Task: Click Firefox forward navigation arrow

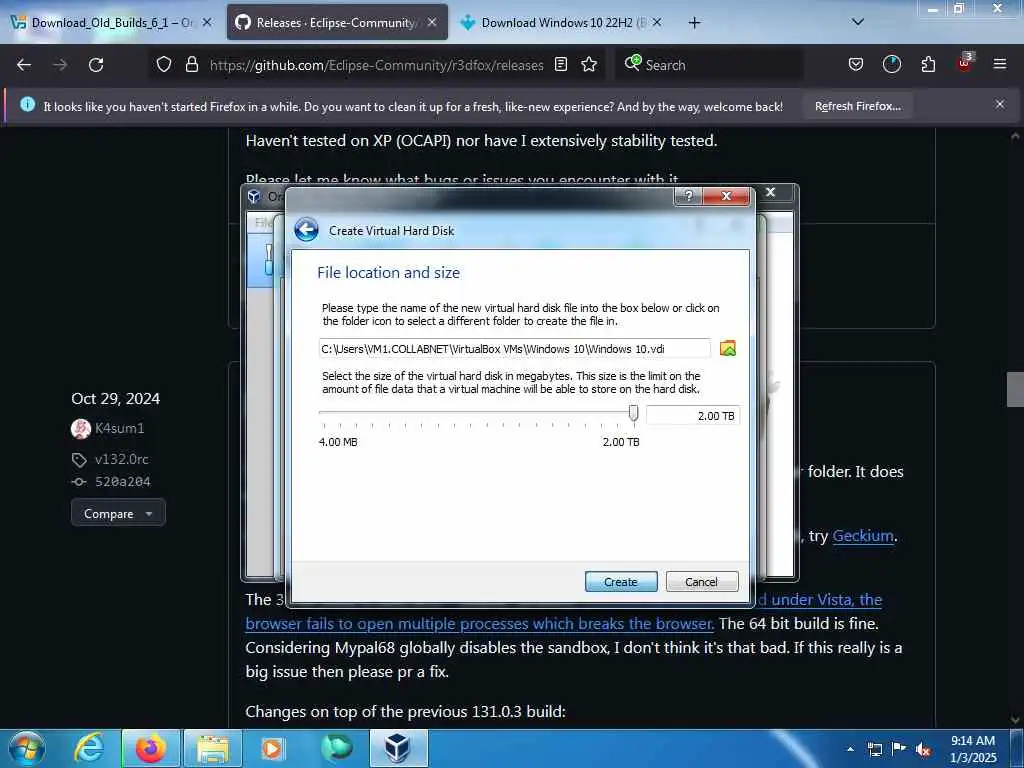Action: (60, 65)
